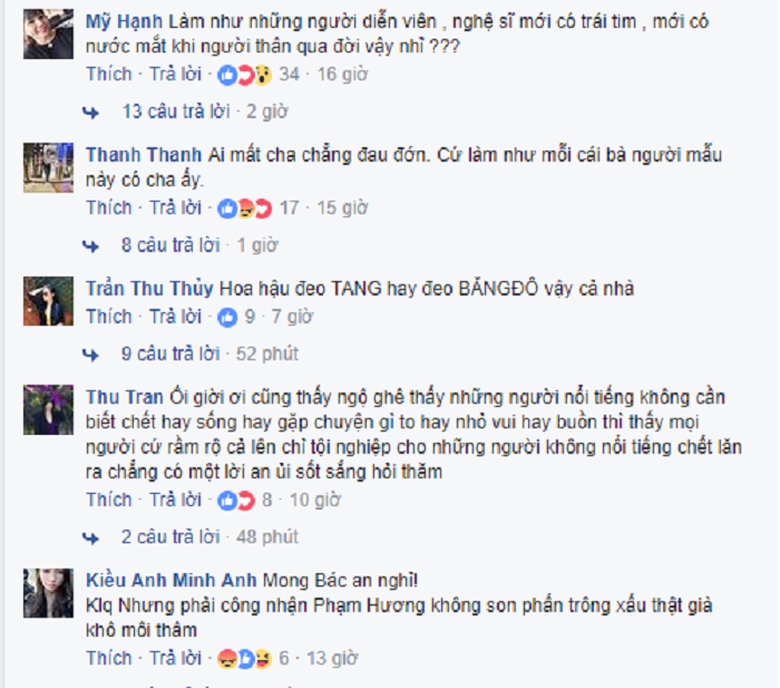Click reply arrow icon beside 2 câu trả lời

coord(91,538)
